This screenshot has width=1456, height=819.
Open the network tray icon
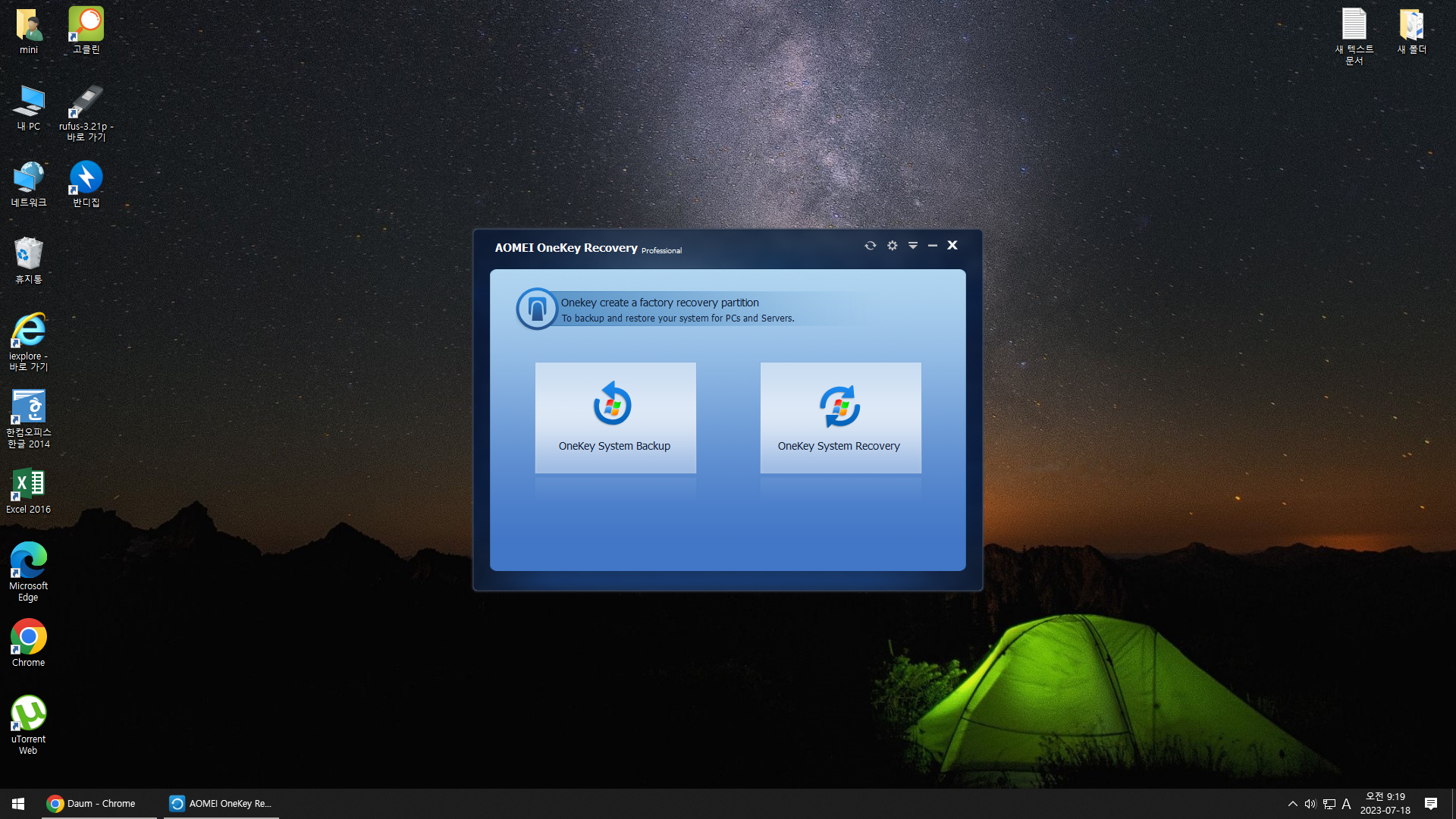(1329, 804)
